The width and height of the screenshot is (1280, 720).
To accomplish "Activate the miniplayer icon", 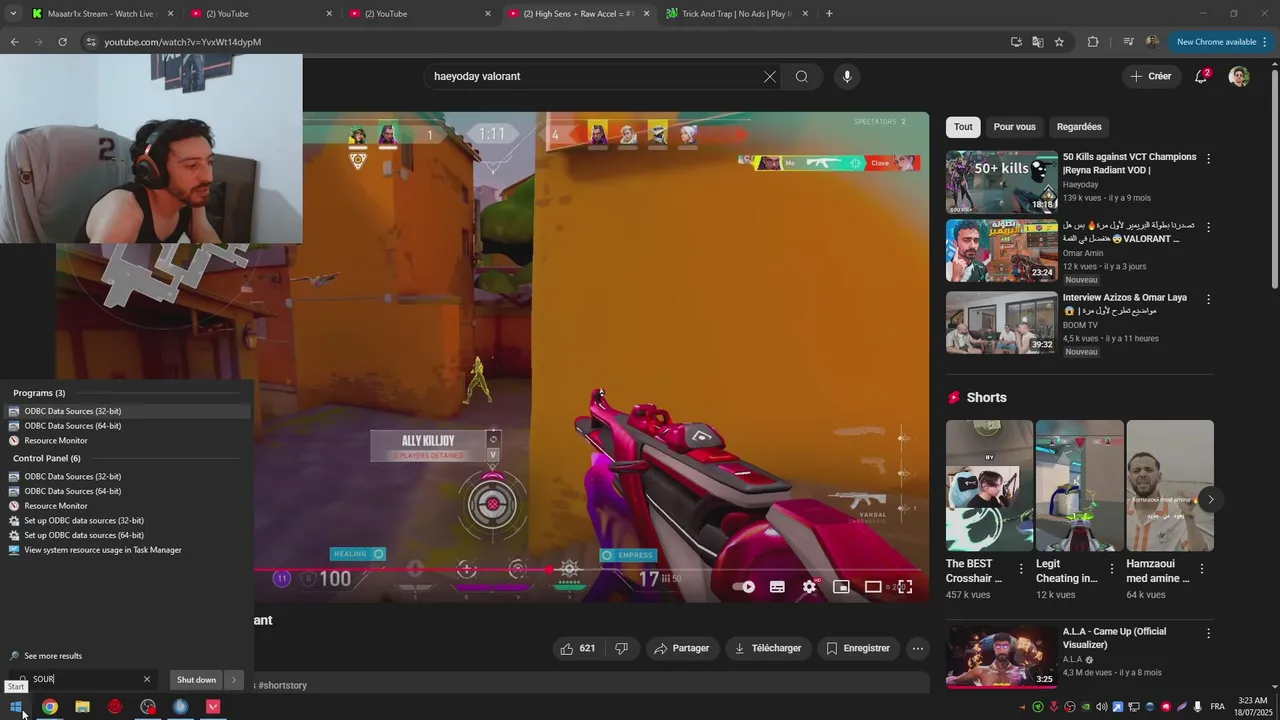I will pyautogui.click(x=841, y=587).
